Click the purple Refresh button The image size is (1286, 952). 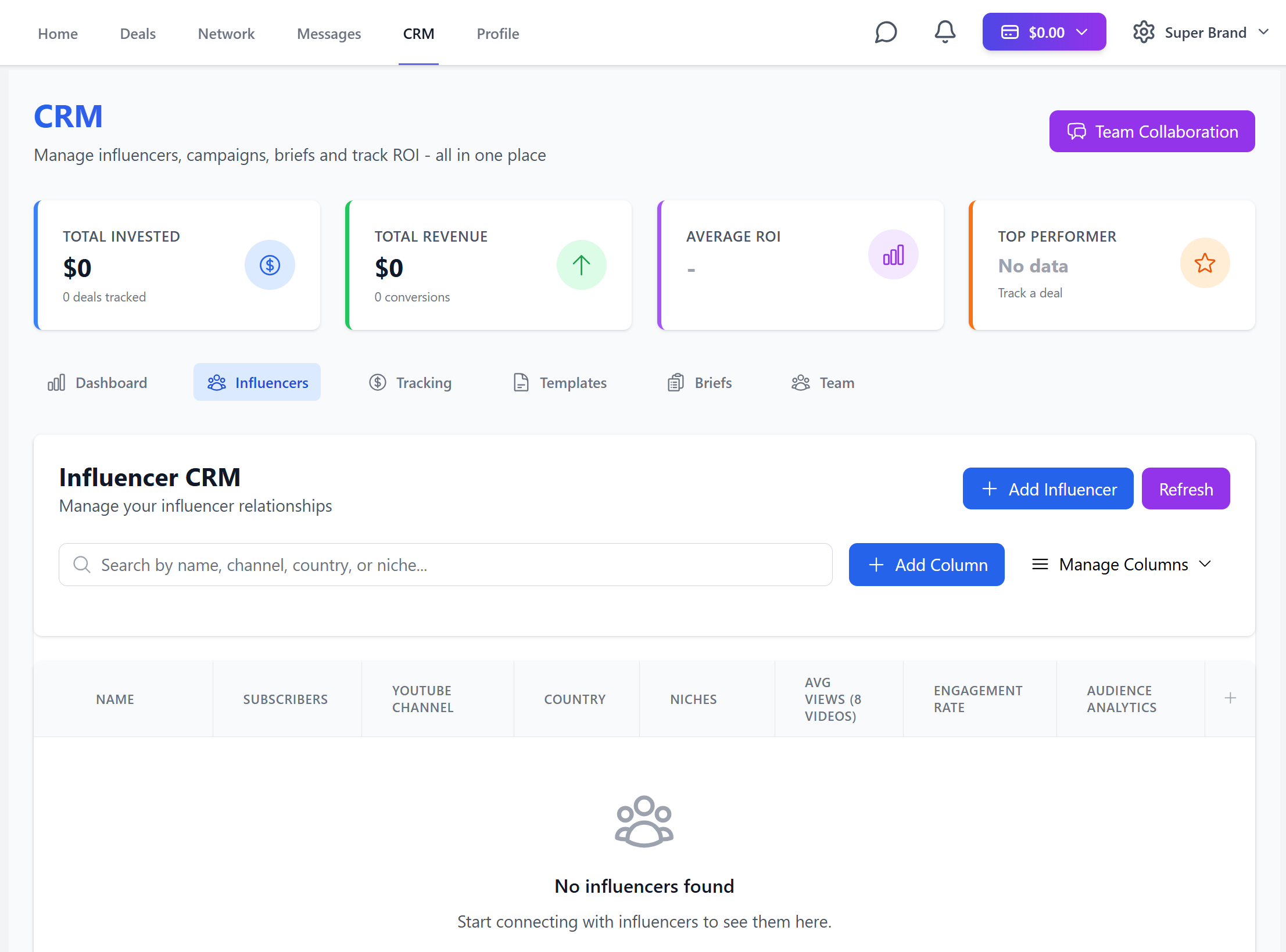click(1185, 489)
